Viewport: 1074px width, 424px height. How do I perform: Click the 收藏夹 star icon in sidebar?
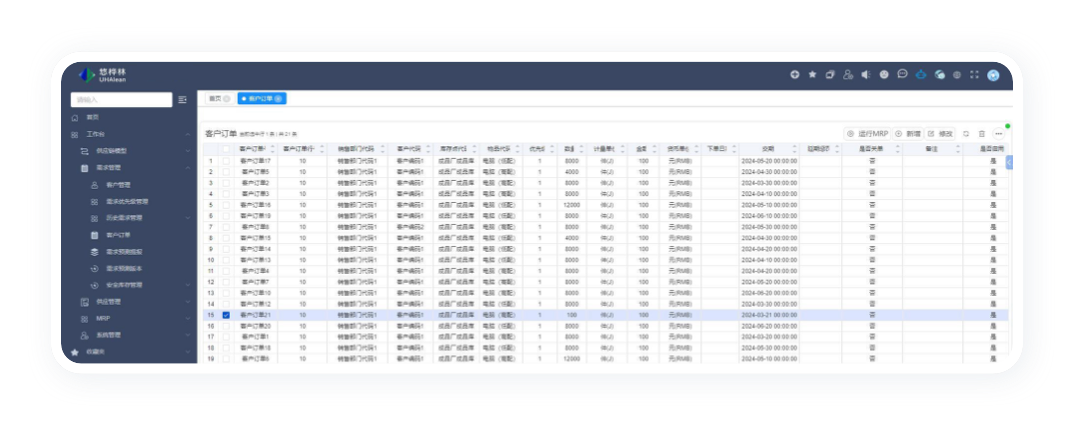tap(75, 352)
